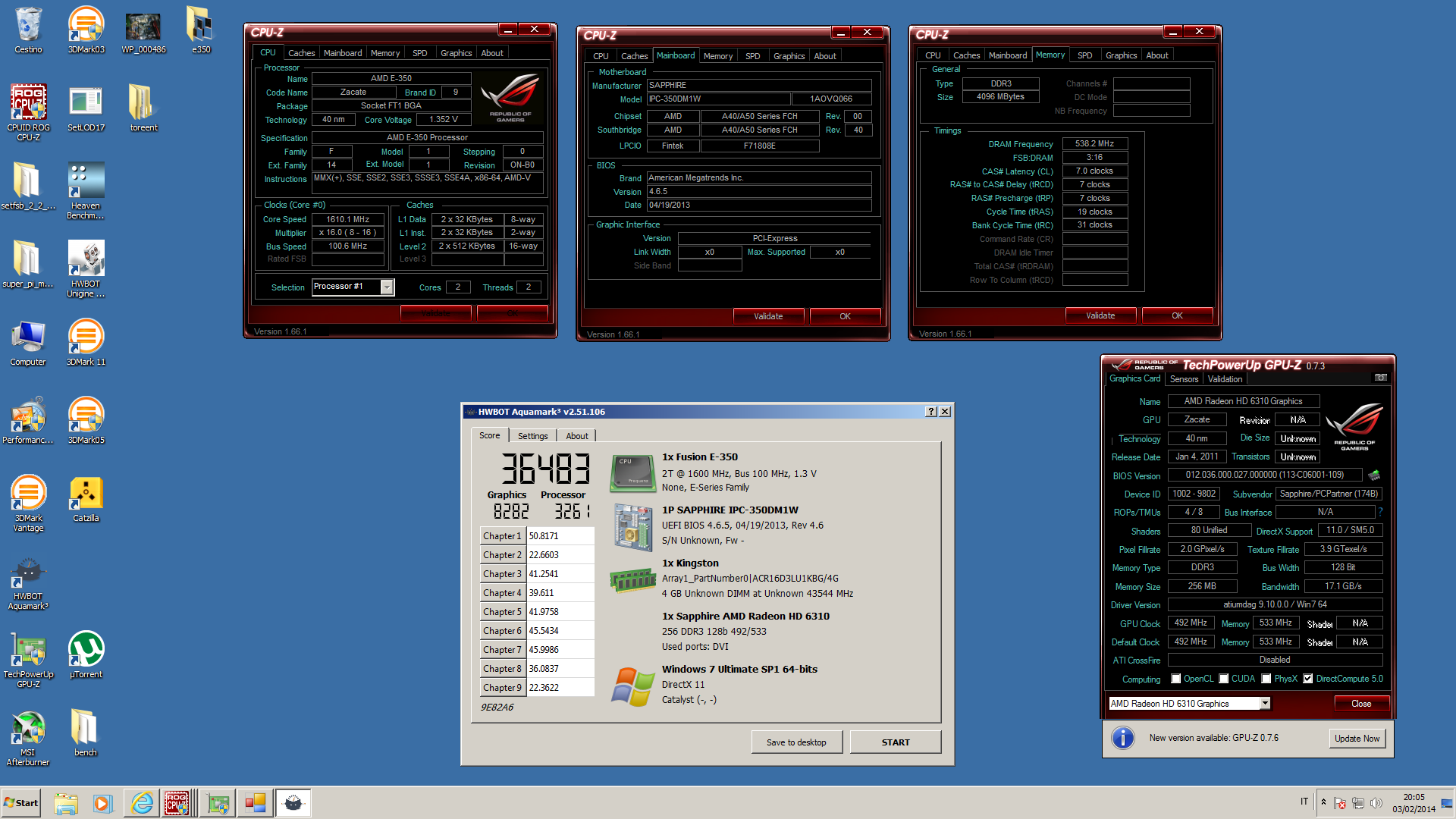
Task: Click the IT language indicator in taskbar
Action: point(1304,802)
